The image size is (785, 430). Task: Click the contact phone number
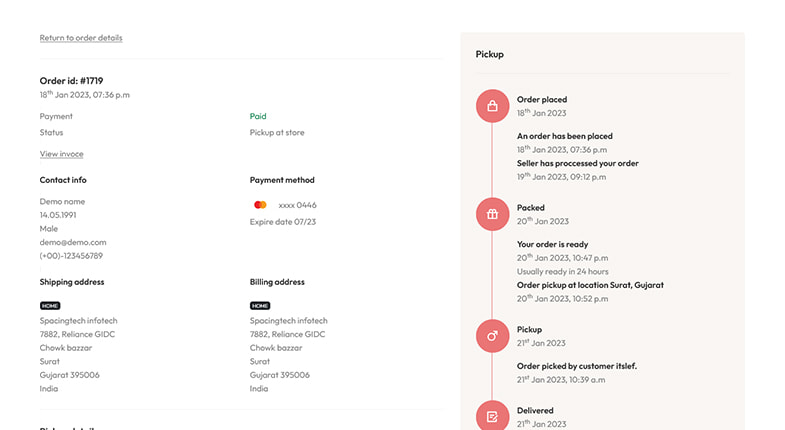pyautogui.click(x=71, y=256)
